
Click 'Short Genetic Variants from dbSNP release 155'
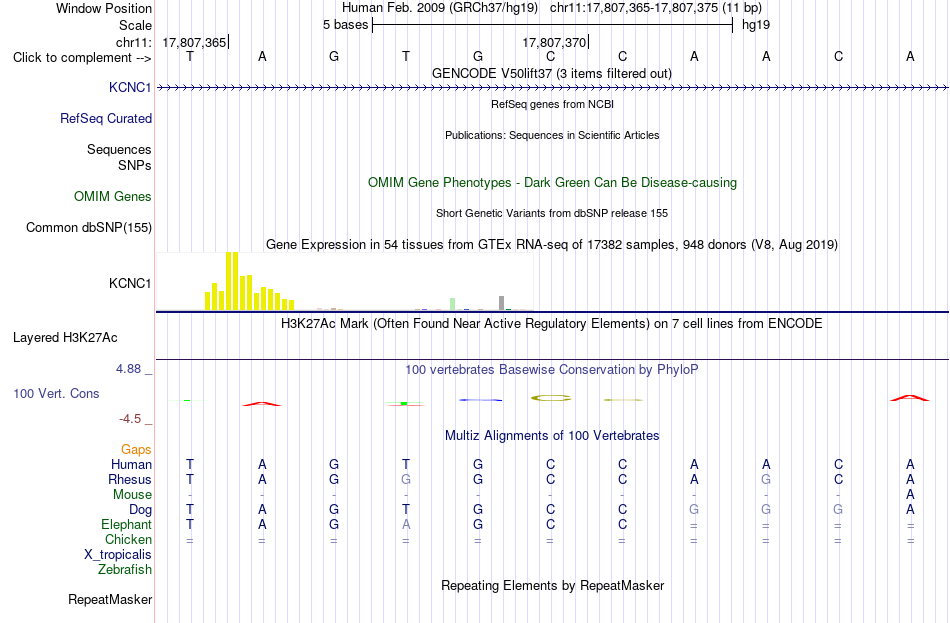[552, 213]
